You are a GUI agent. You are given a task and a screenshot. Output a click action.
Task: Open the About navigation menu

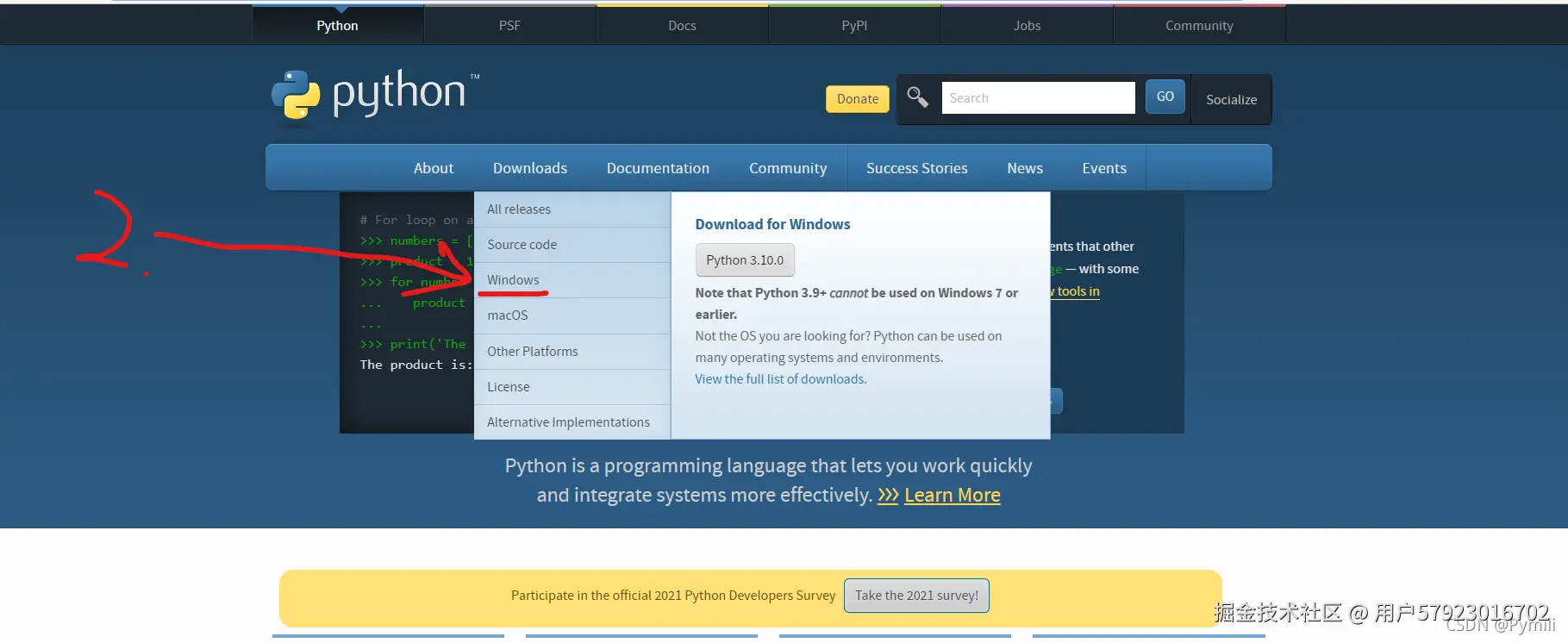(434, 168)
